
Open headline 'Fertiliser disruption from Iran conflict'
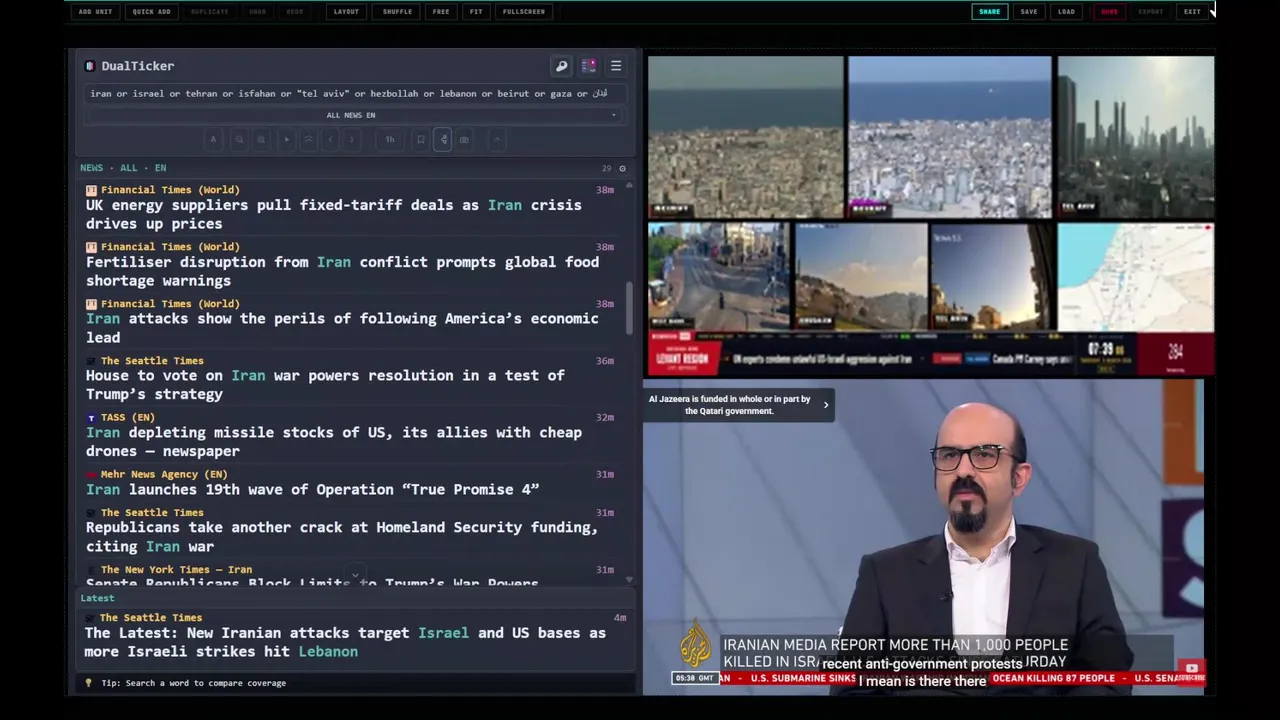point(342,271)
